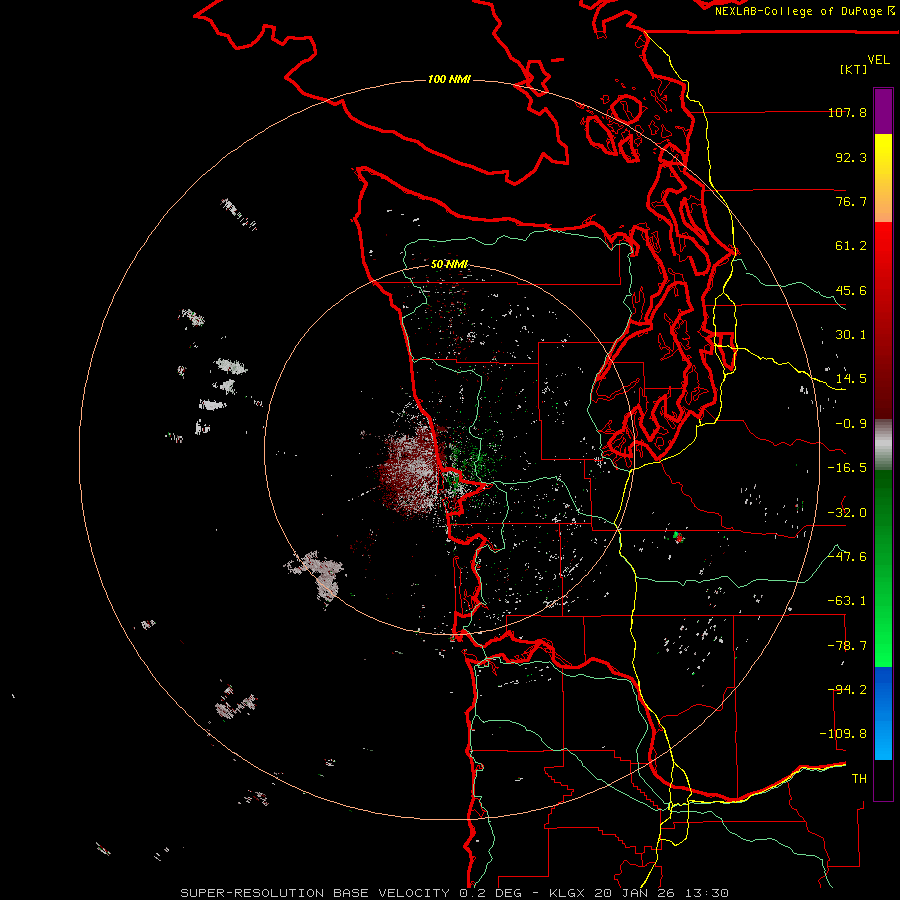The width and height of the screenshot is (900, 900).
Task: Click the purple top segment of color bar
Action: click(x=883, y=111)
